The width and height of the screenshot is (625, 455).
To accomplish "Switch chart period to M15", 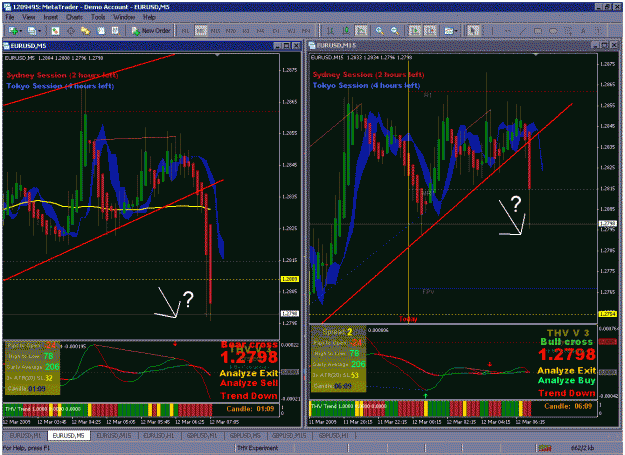I will tap(215, 31).
